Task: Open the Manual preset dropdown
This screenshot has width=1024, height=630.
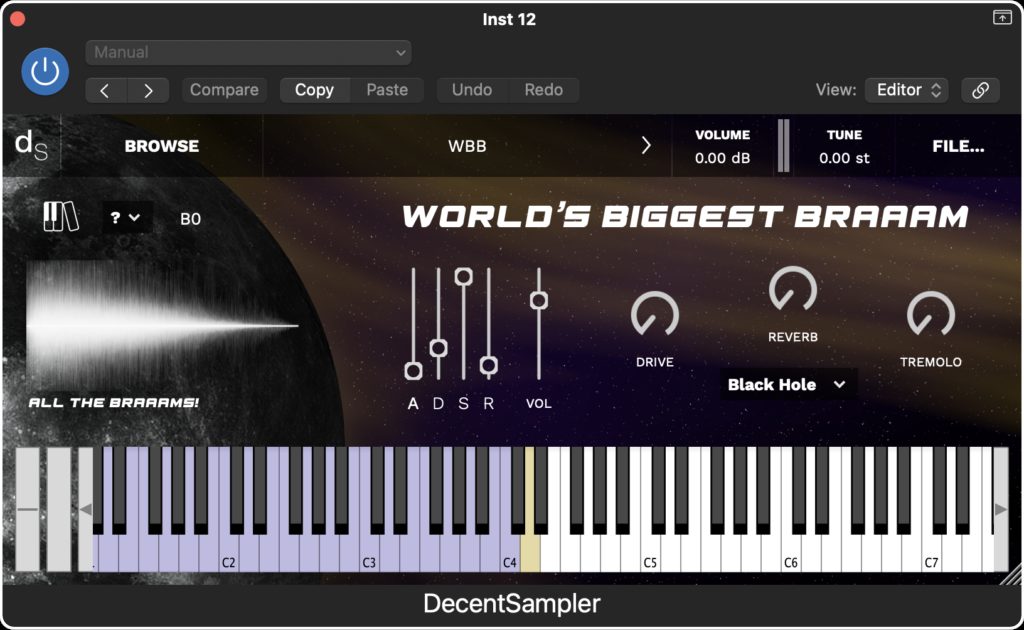Action: point(248,52)
